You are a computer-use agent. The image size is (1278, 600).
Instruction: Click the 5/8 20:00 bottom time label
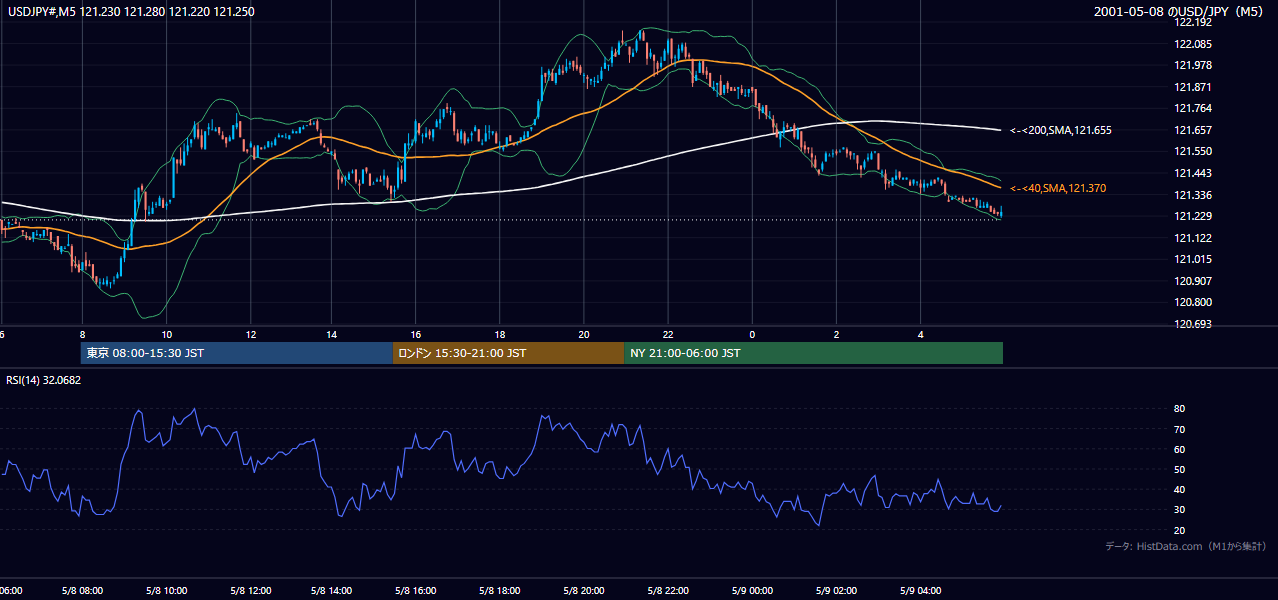click(x=583, y=591)
